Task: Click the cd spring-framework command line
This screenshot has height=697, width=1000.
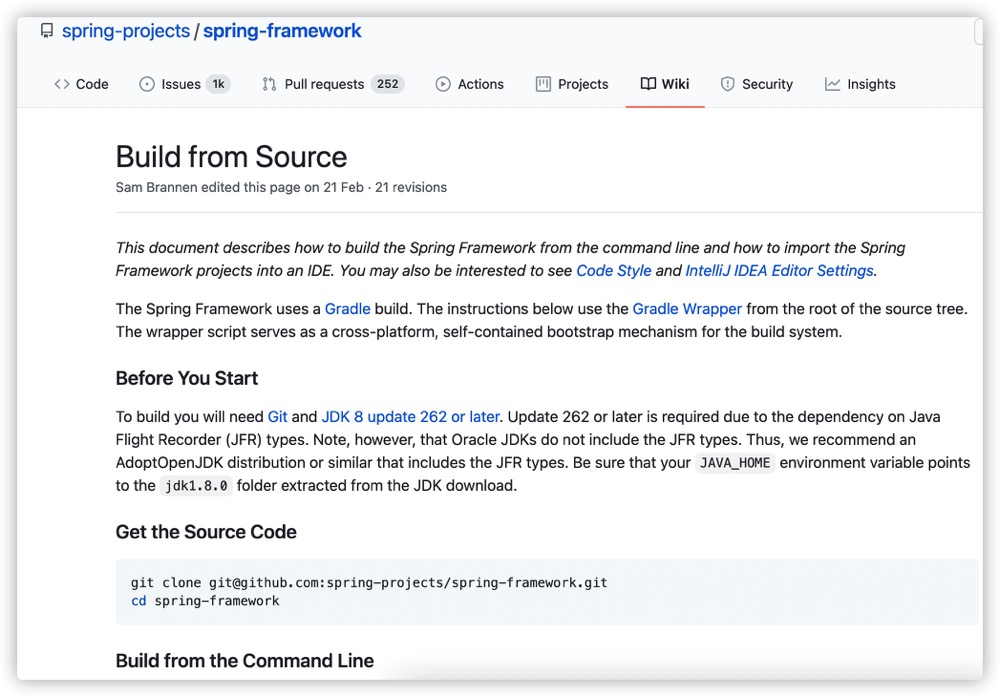Action: pos(205,601)
